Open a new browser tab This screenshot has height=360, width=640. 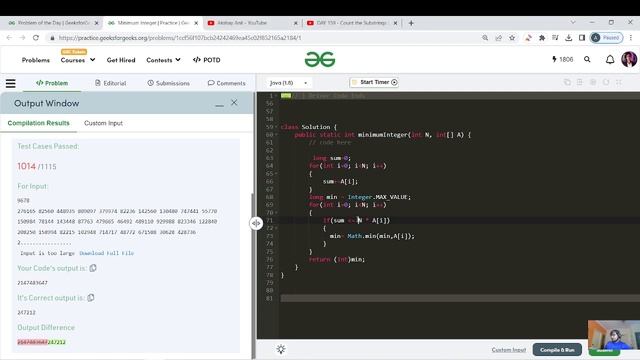[x=411, y=23]
